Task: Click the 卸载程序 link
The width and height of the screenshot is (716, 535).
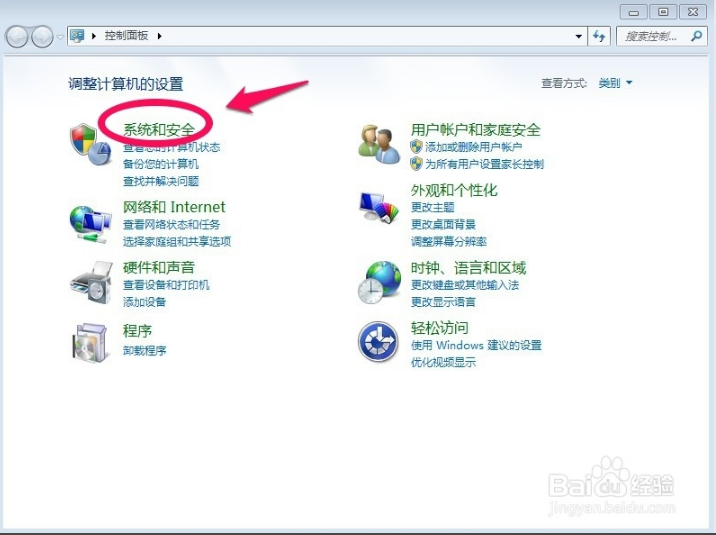Action: 145,351
